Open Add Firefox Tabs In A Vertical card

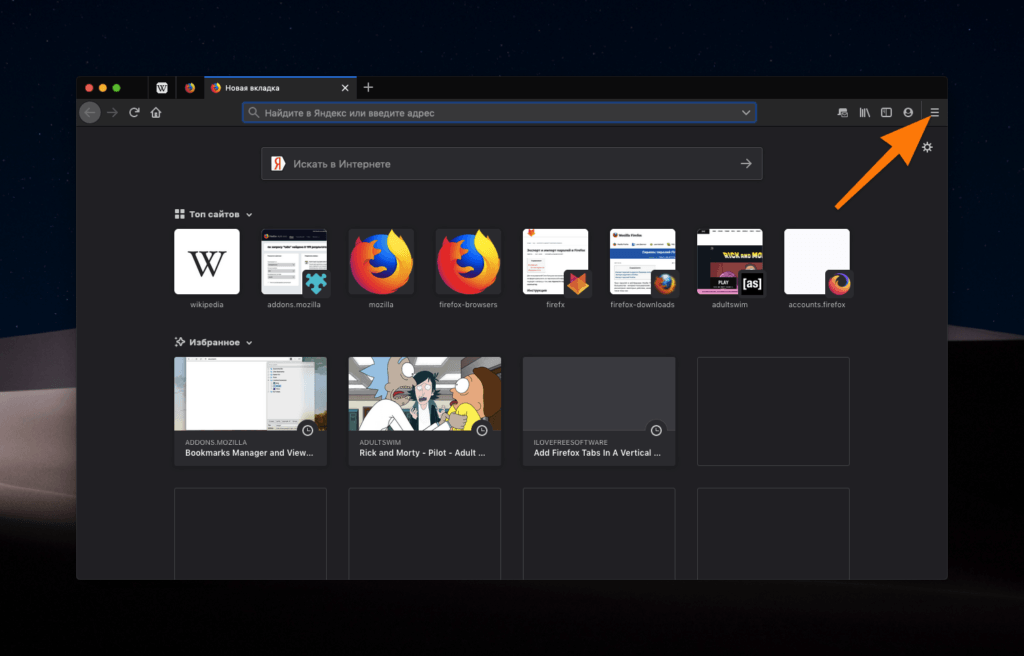point(599,411)
